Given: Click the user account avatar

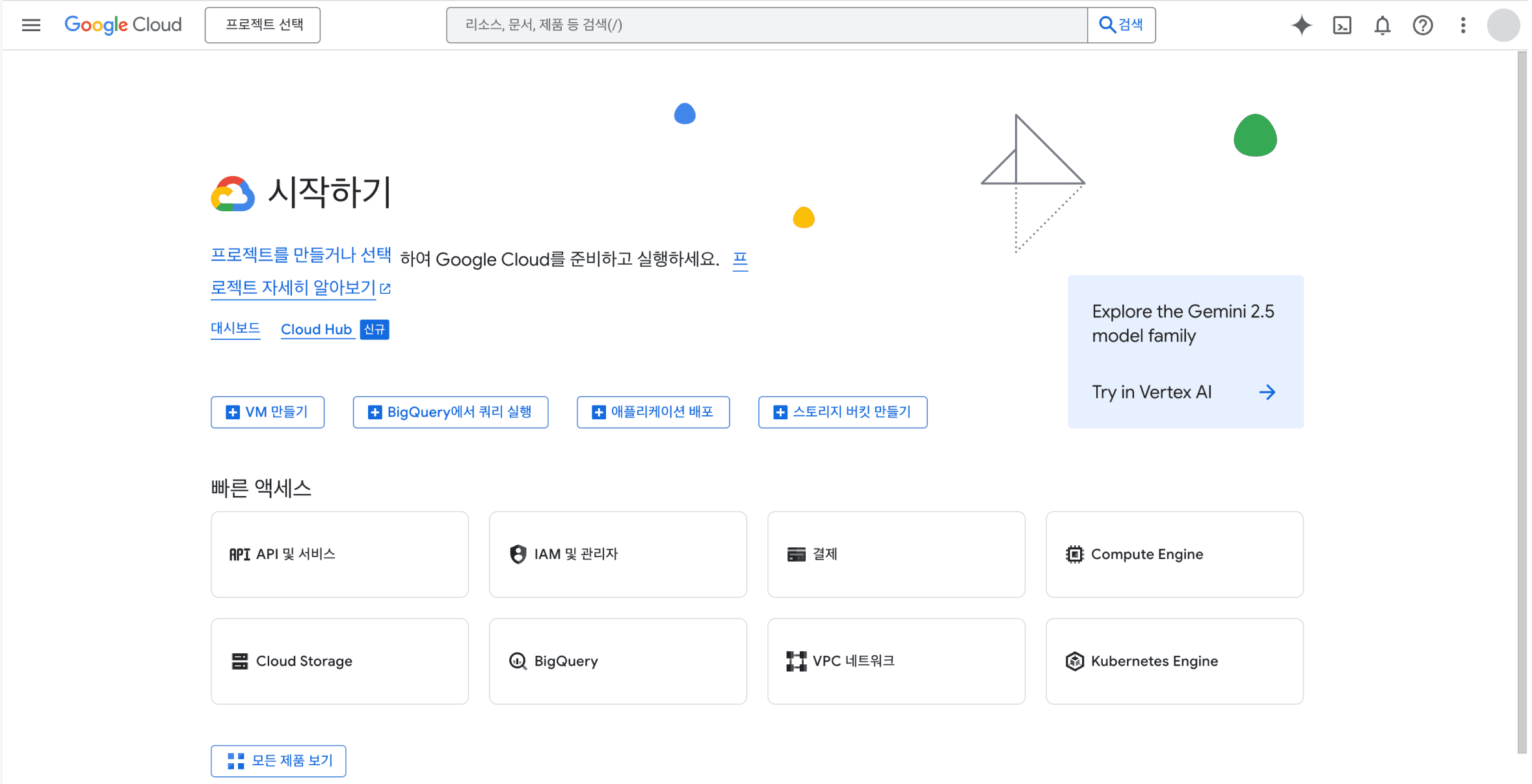Looking at the screenshot, I should [1503, 25].
